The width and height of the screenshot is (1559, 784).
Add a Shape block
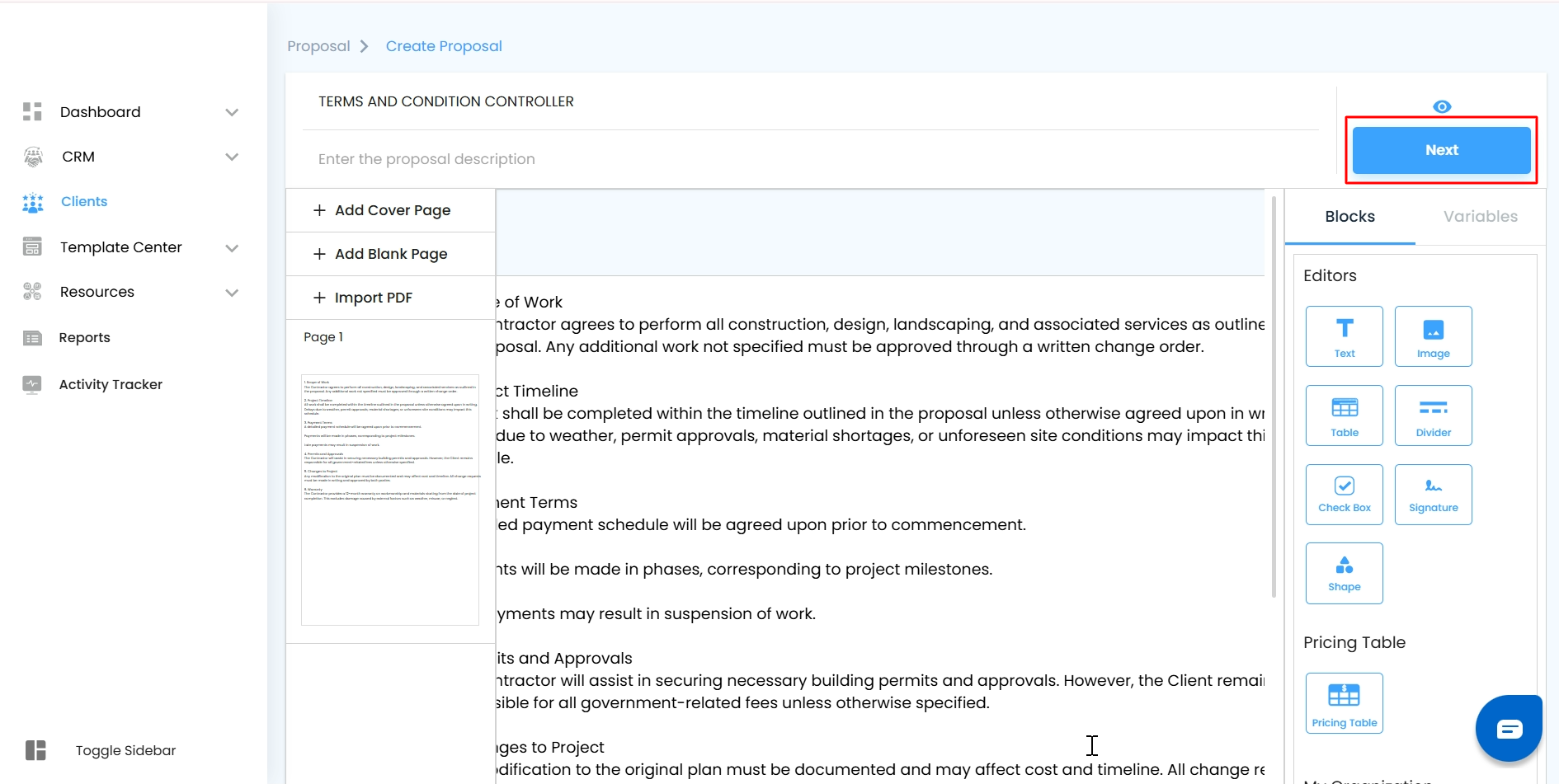(1344, 574)
